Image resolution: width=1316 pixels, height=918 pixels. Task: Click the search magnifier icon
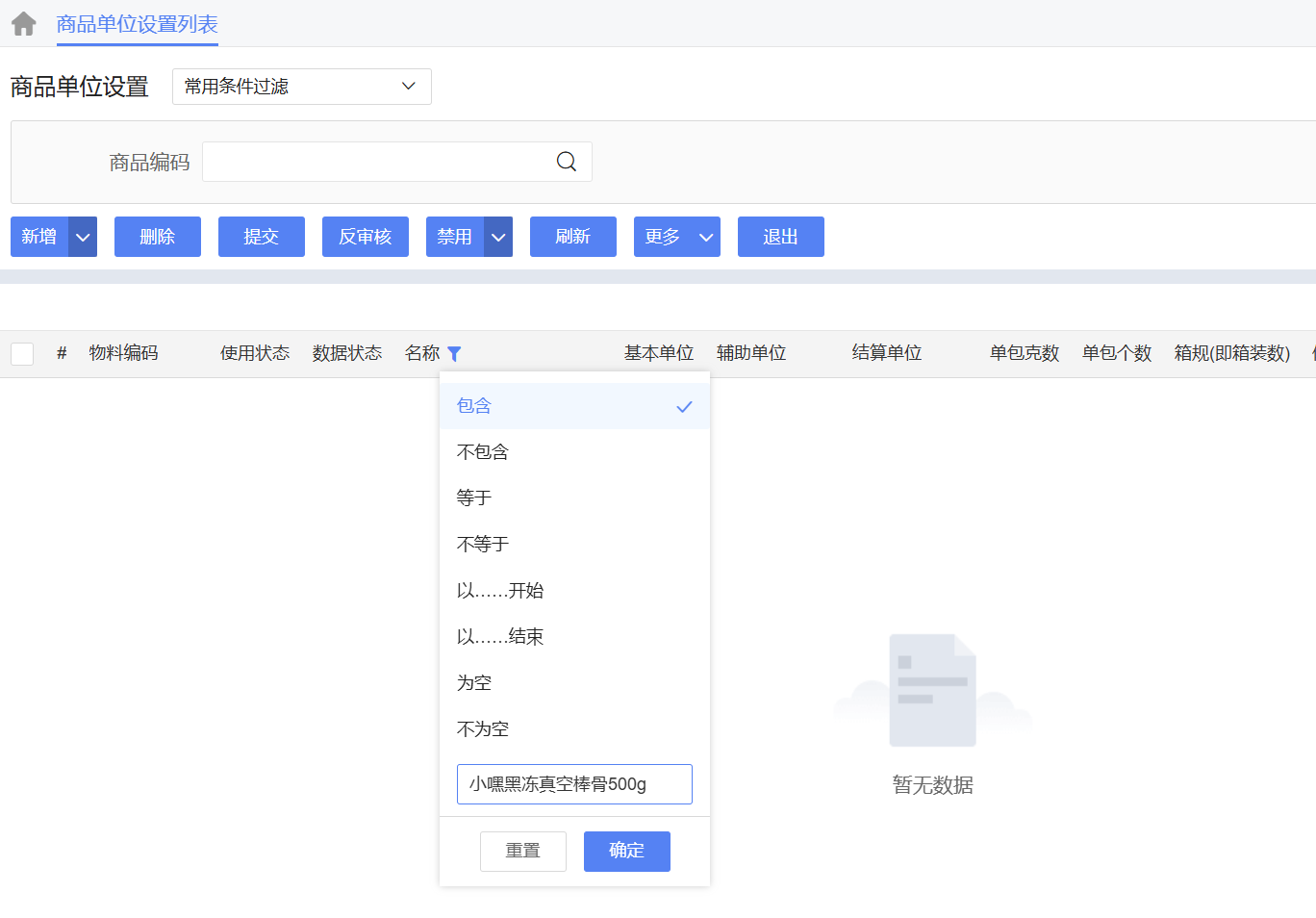pyautogui.click(x=567, y=162)
